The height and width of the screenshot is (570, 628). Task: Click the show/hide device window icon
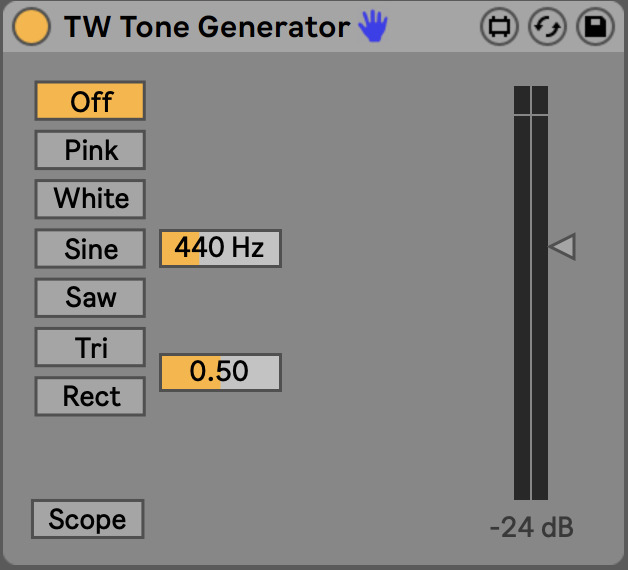pos(498,27)
